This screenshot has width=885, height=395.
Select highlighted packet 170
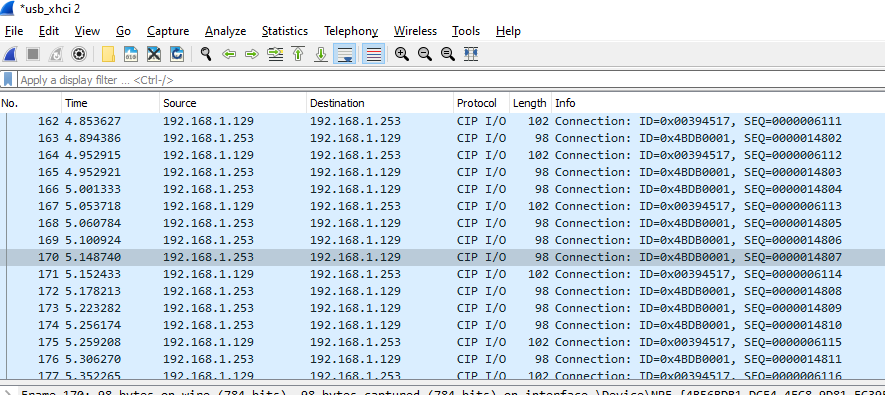442,257
